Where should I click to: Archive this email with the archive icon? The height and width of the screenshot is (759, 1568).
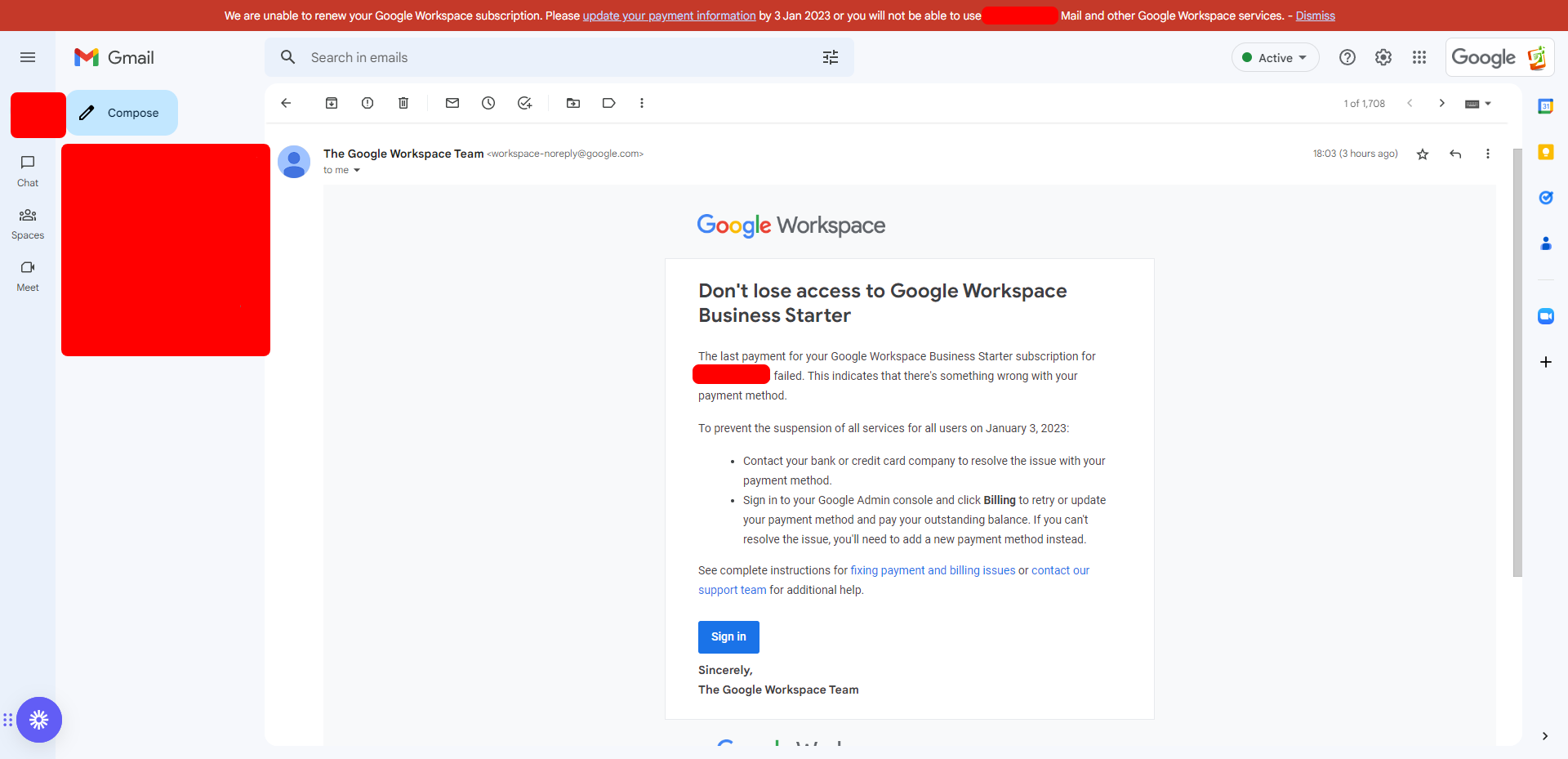(x=332, y=103)
